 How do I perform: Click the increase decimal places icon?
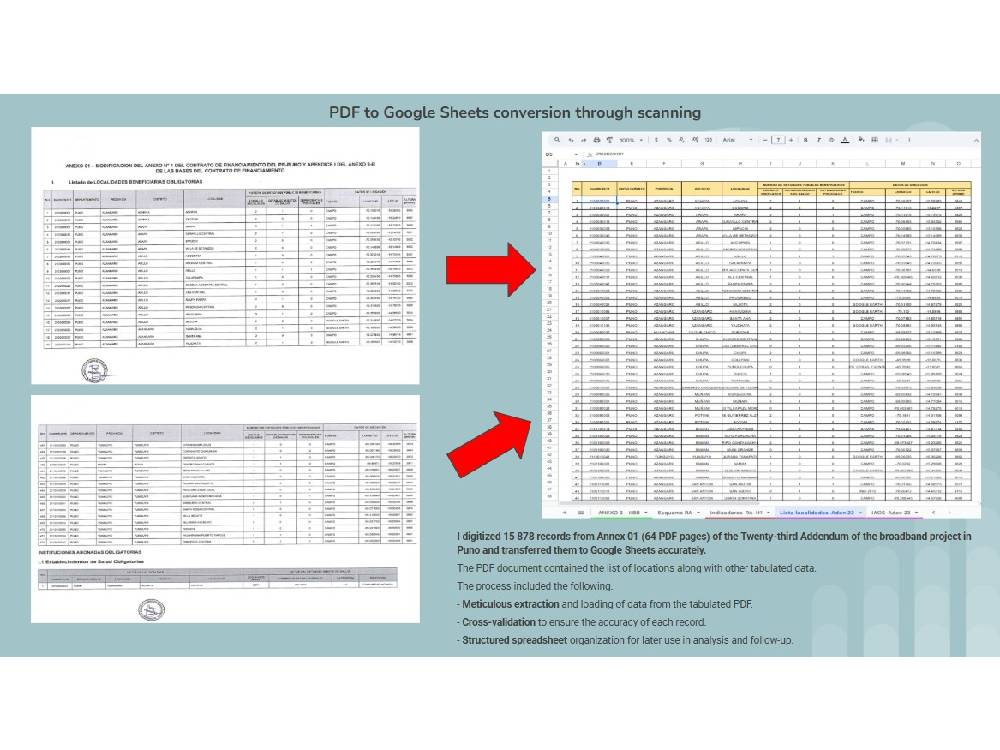pyautogui.click(x=695, y=140)
